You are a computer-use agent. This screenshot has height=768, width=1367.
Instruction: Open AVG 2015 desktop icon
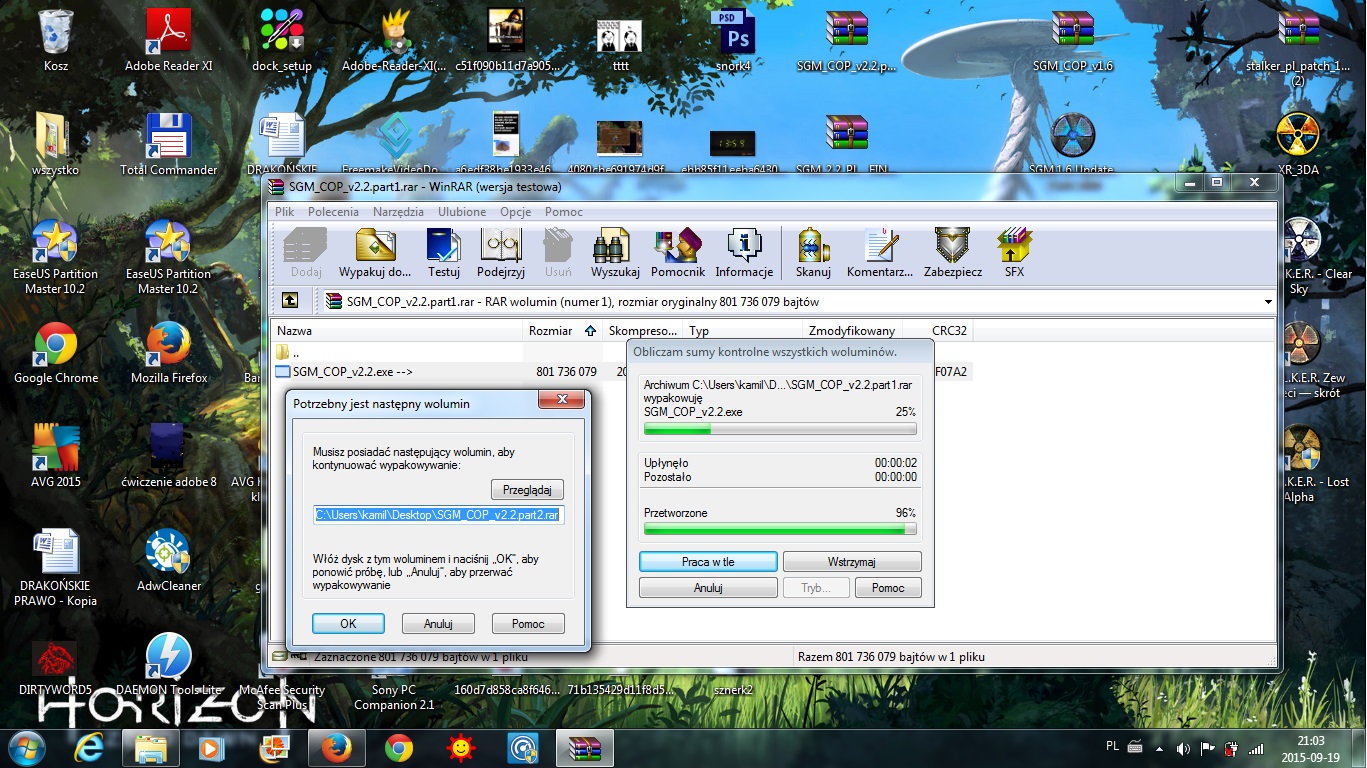tap(56, 457)
